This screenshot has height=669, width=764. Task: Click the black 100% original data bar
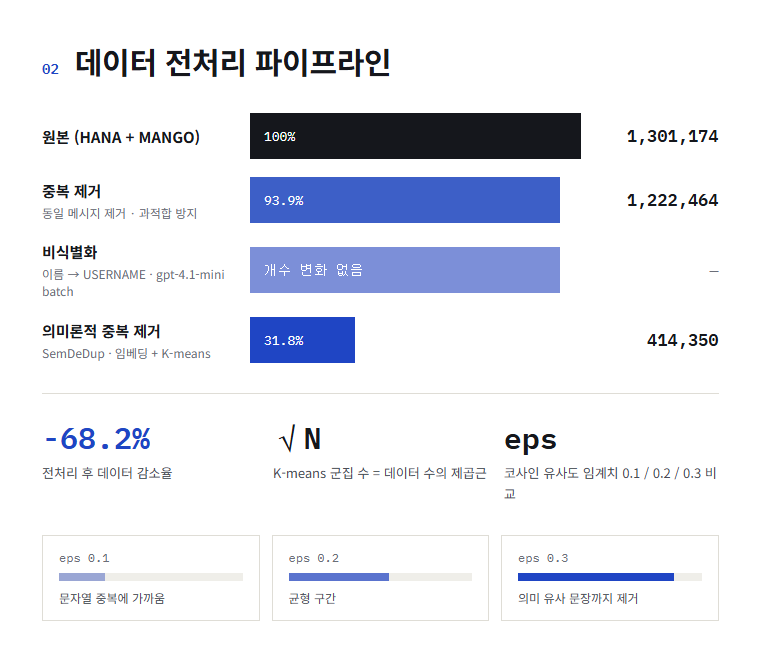415,136
